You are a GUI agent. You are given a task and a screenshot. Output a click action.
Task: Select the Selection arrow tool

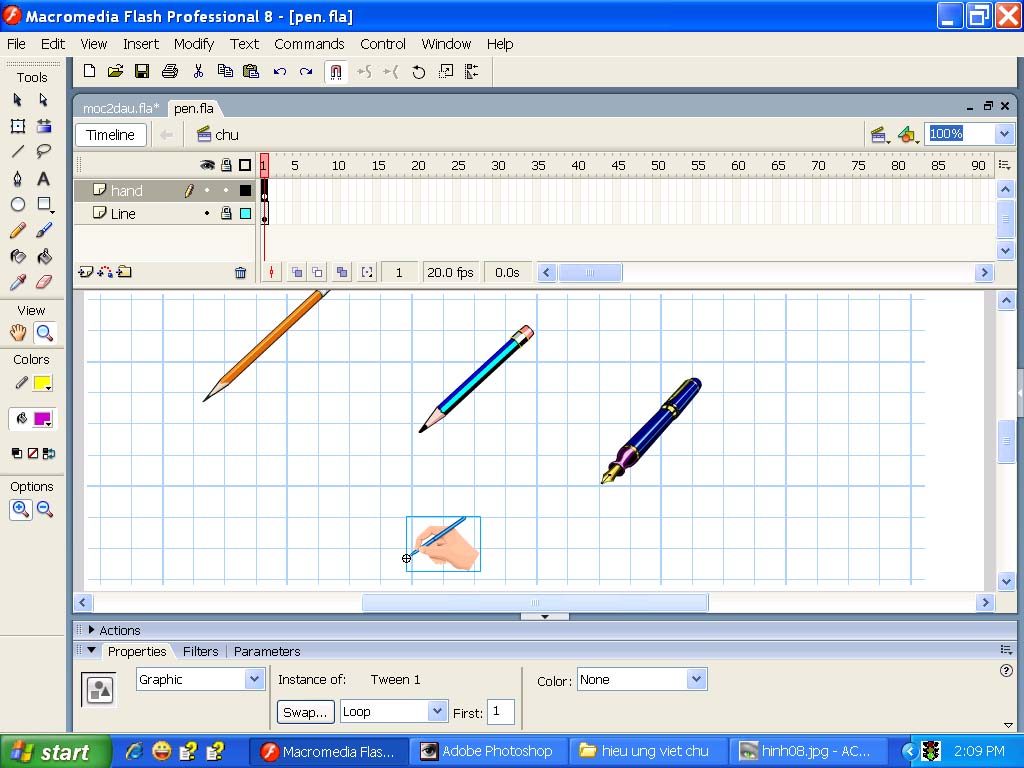(18, 100)
